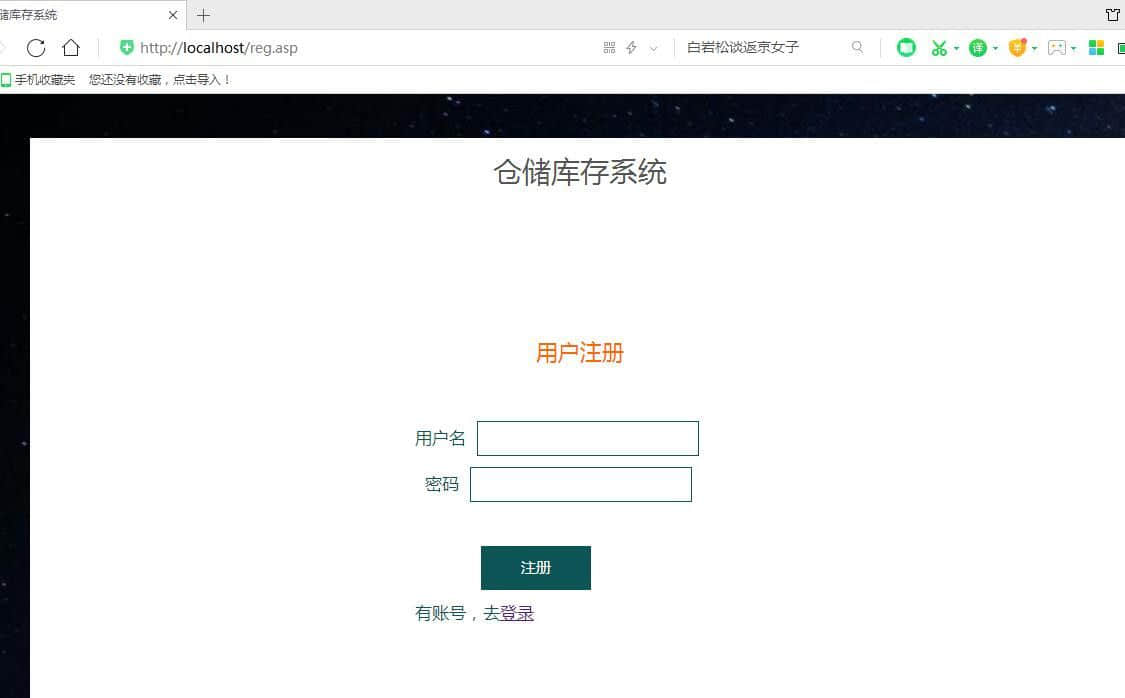Click the green security shield in address bar
This screenshot has height=698, width=1125.
pos(127,48)
